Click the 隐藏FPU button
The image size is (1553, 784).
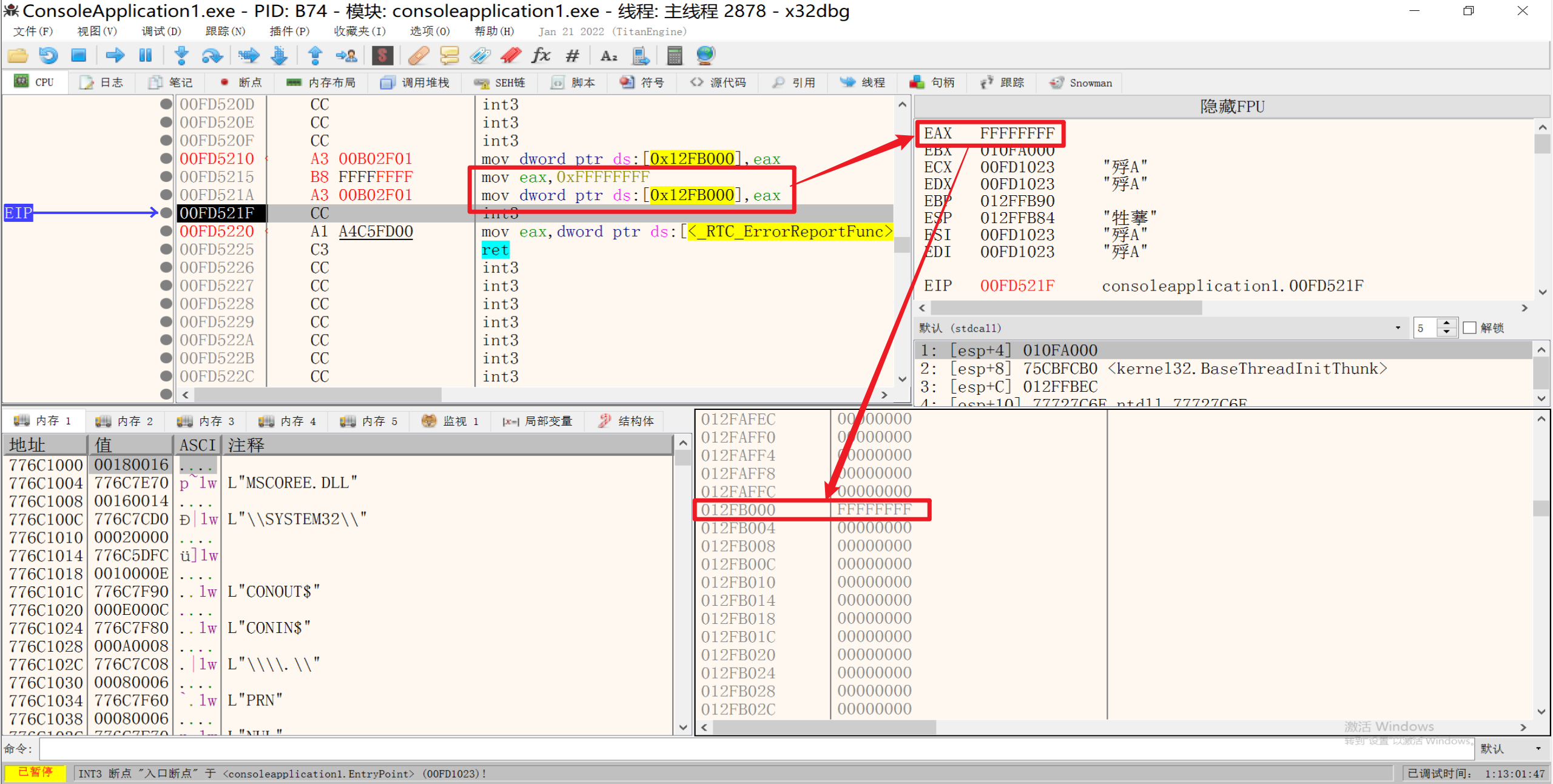click(x=1231, y=107)
